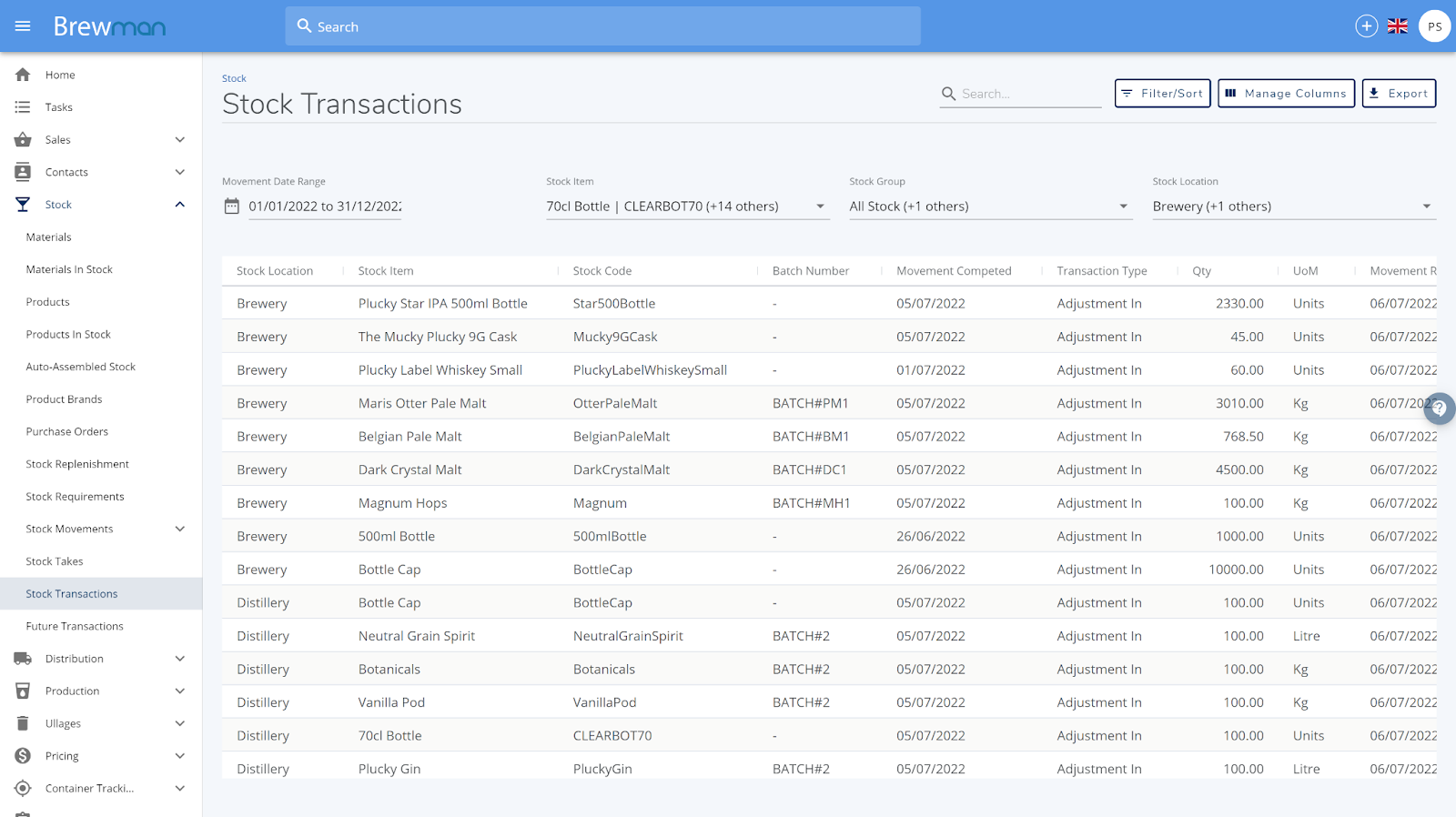Click the Pricing dollar icon
Viewport: 1456px width, 817px height.
pyautogui.click(x=23, y=756)
